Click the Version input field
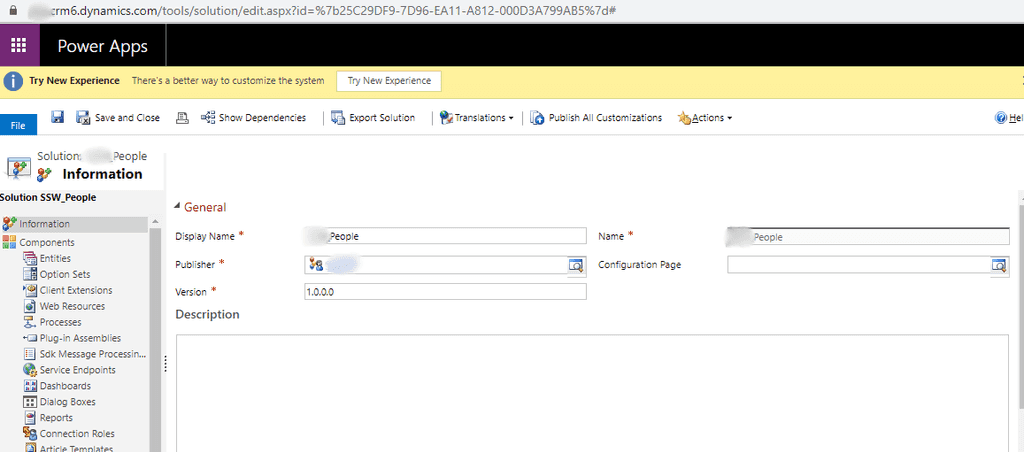Viewport: 1024px width, 452px height. (445, 292)
